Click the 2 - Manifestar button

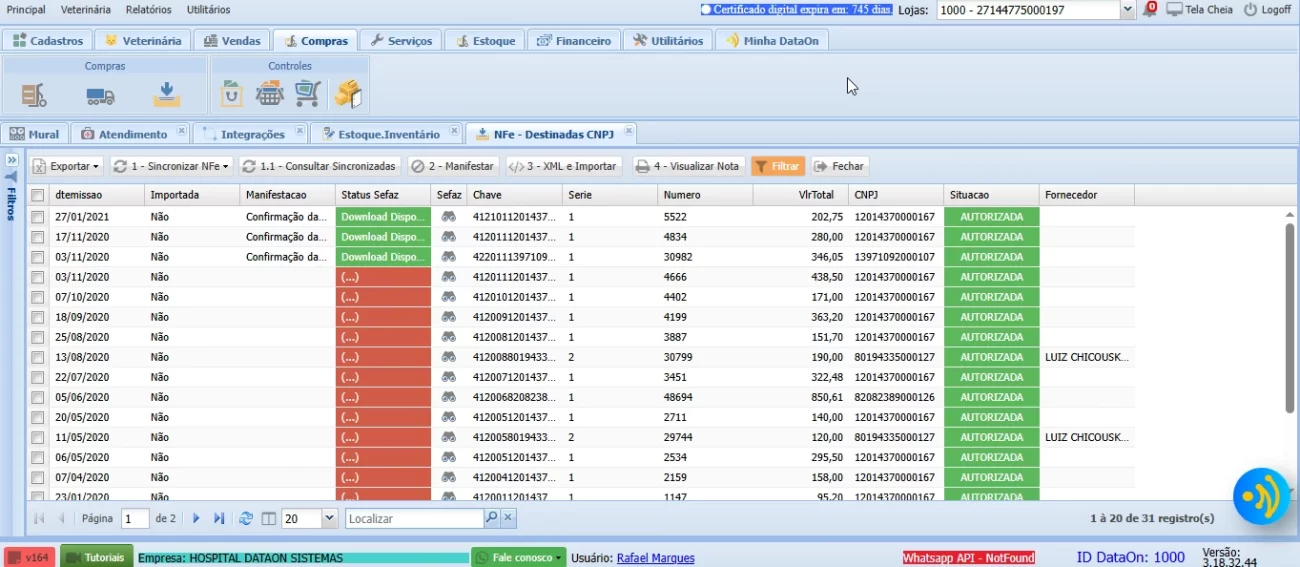tap(453, 166)
